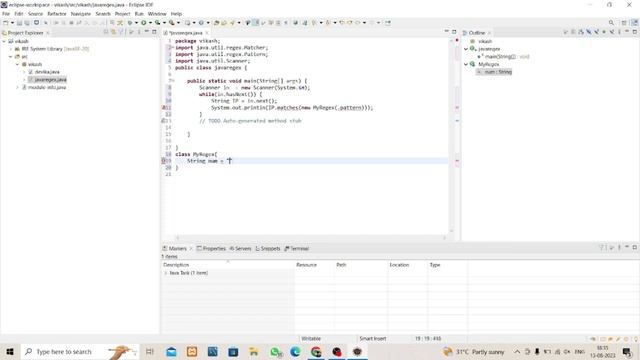This screenshot has height=360, width=640.
Task: Click the Open Type toolbar icon
Action: coord(216,23)
